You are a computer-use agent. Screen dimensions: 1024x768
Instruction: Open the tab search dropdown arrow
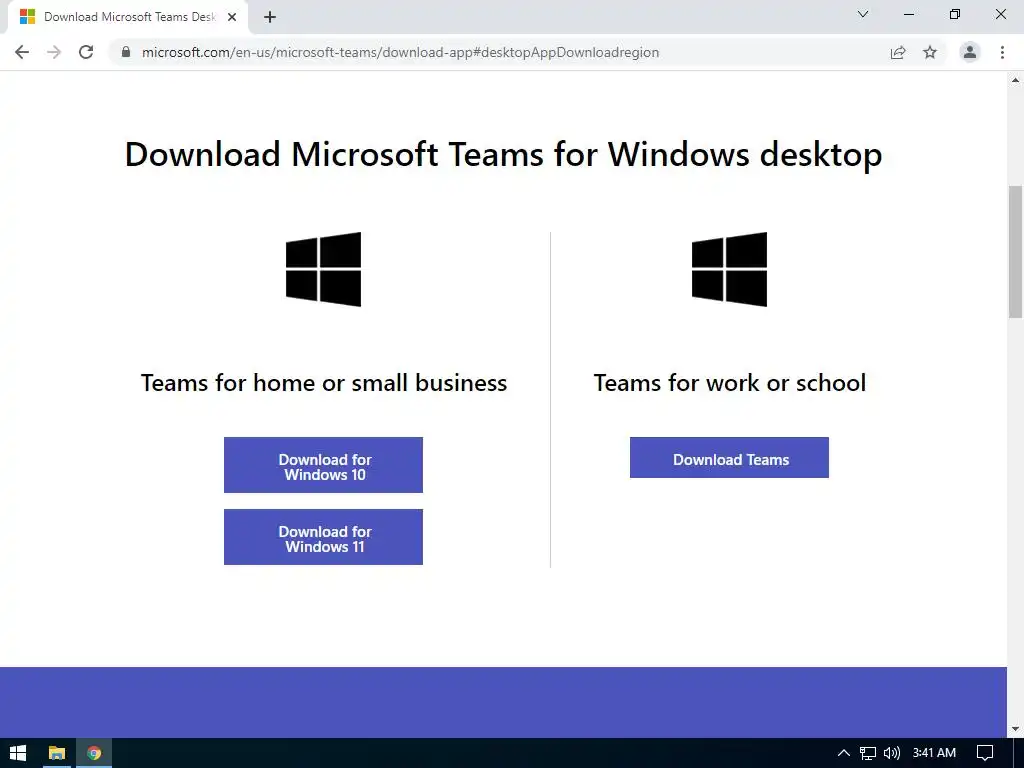pos(863,14)
